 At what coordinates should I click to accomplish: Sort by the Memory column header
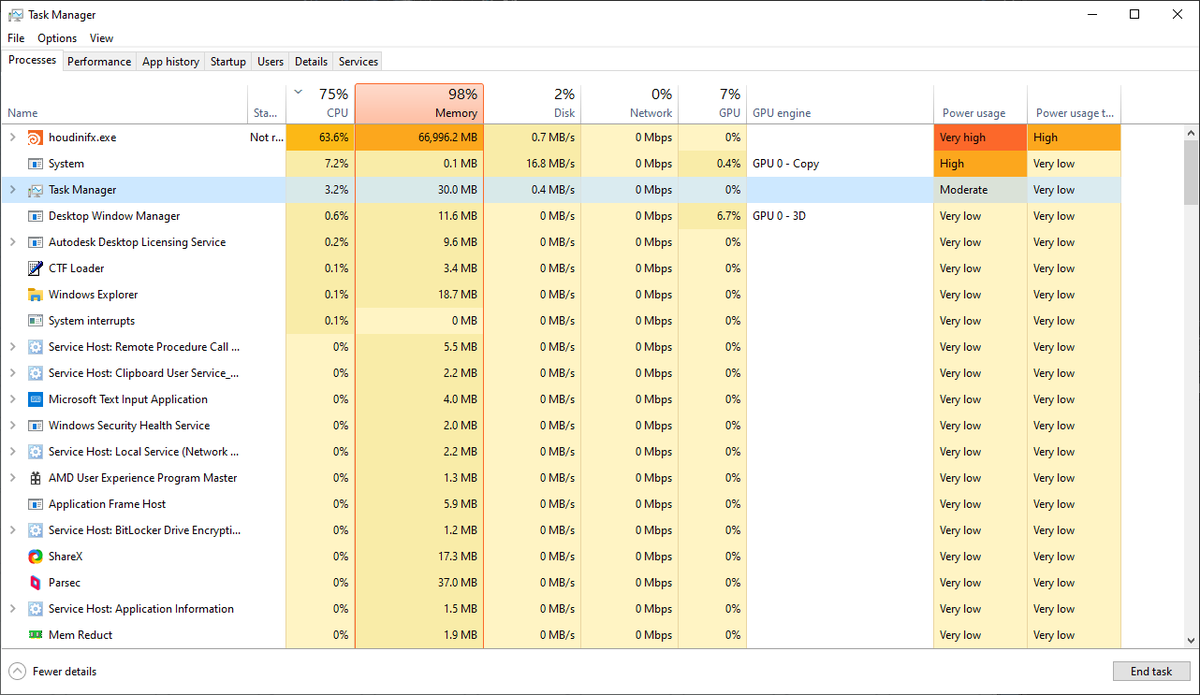(419, 103)
